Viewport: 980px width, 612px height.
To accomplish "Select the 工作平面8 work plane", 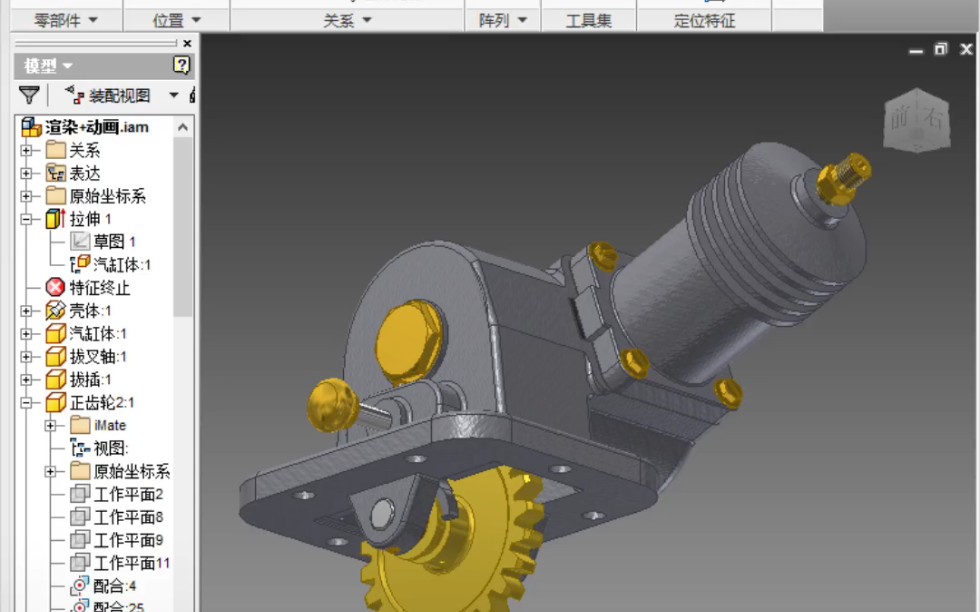I will coord(128,518).
